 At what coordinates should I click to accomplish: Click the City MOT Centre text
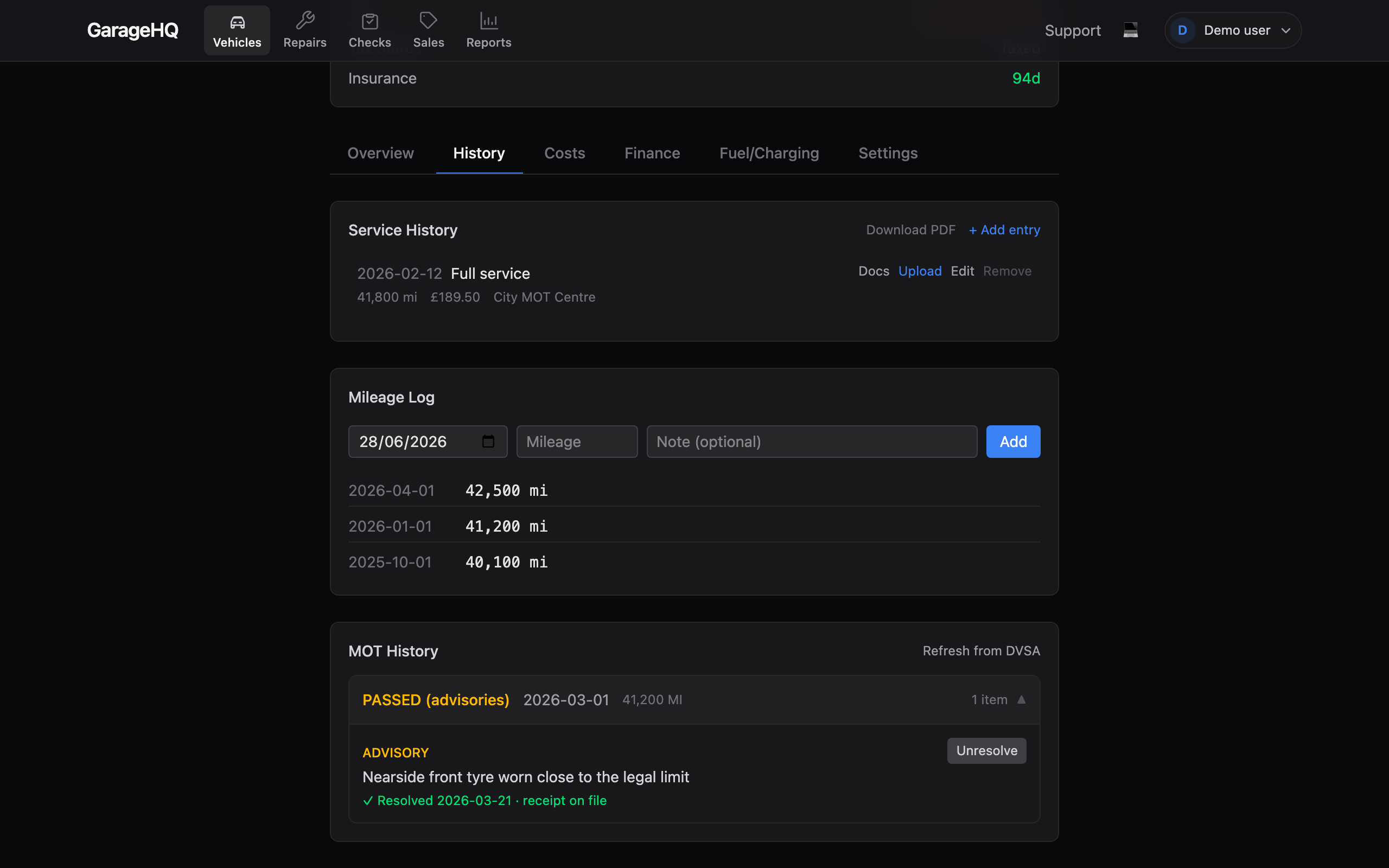coord(544,297)
